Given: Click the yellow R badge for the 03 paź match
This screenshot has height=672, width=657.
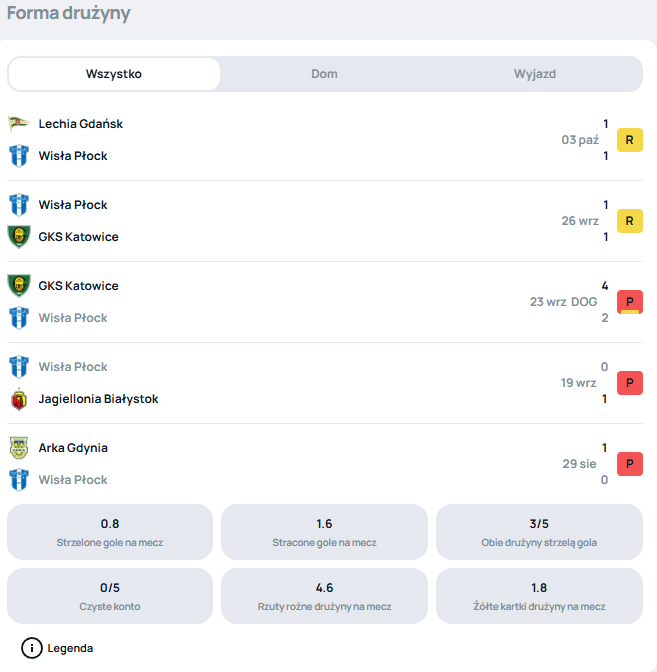Looking at the screenshot, I should [629, 140].
